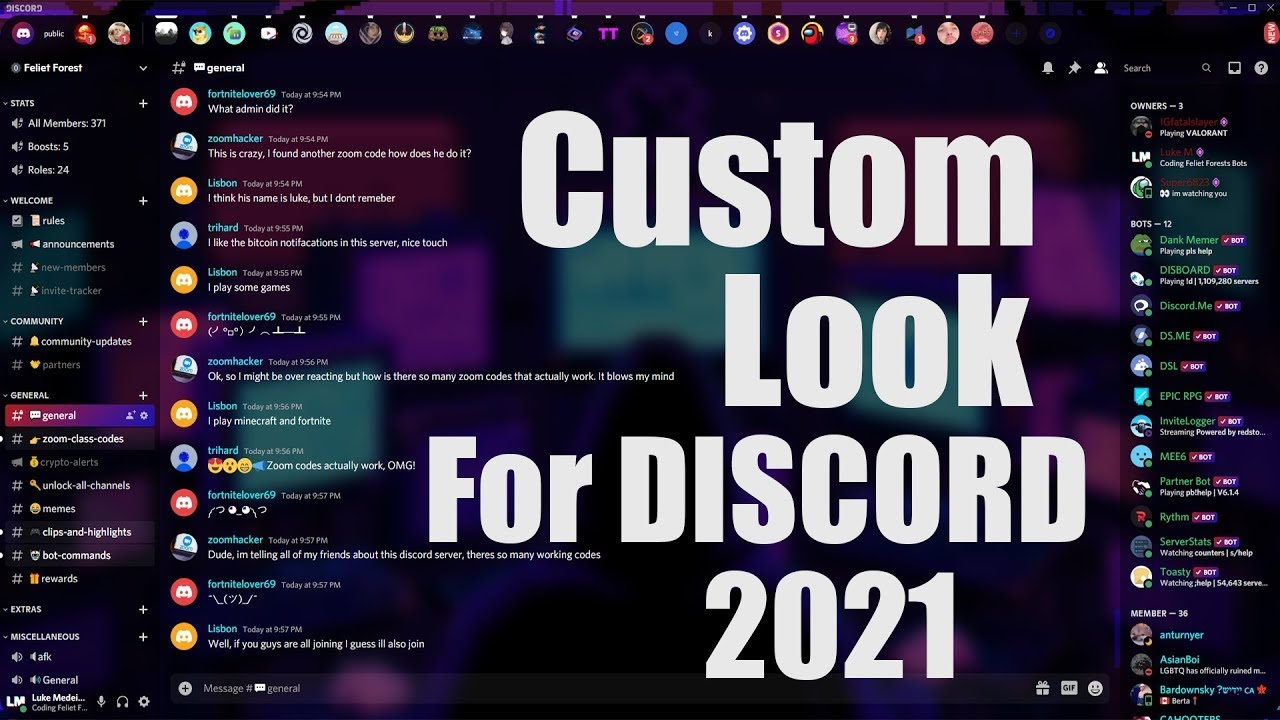Edit general channel settings gear

point(144,415)
